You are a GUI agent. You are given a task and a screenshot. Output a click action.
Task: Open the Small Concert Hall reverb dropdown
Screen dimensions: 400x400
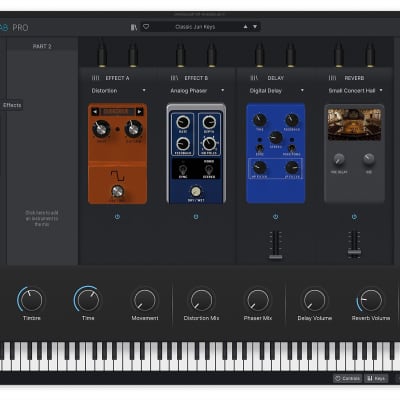[355, 91]
